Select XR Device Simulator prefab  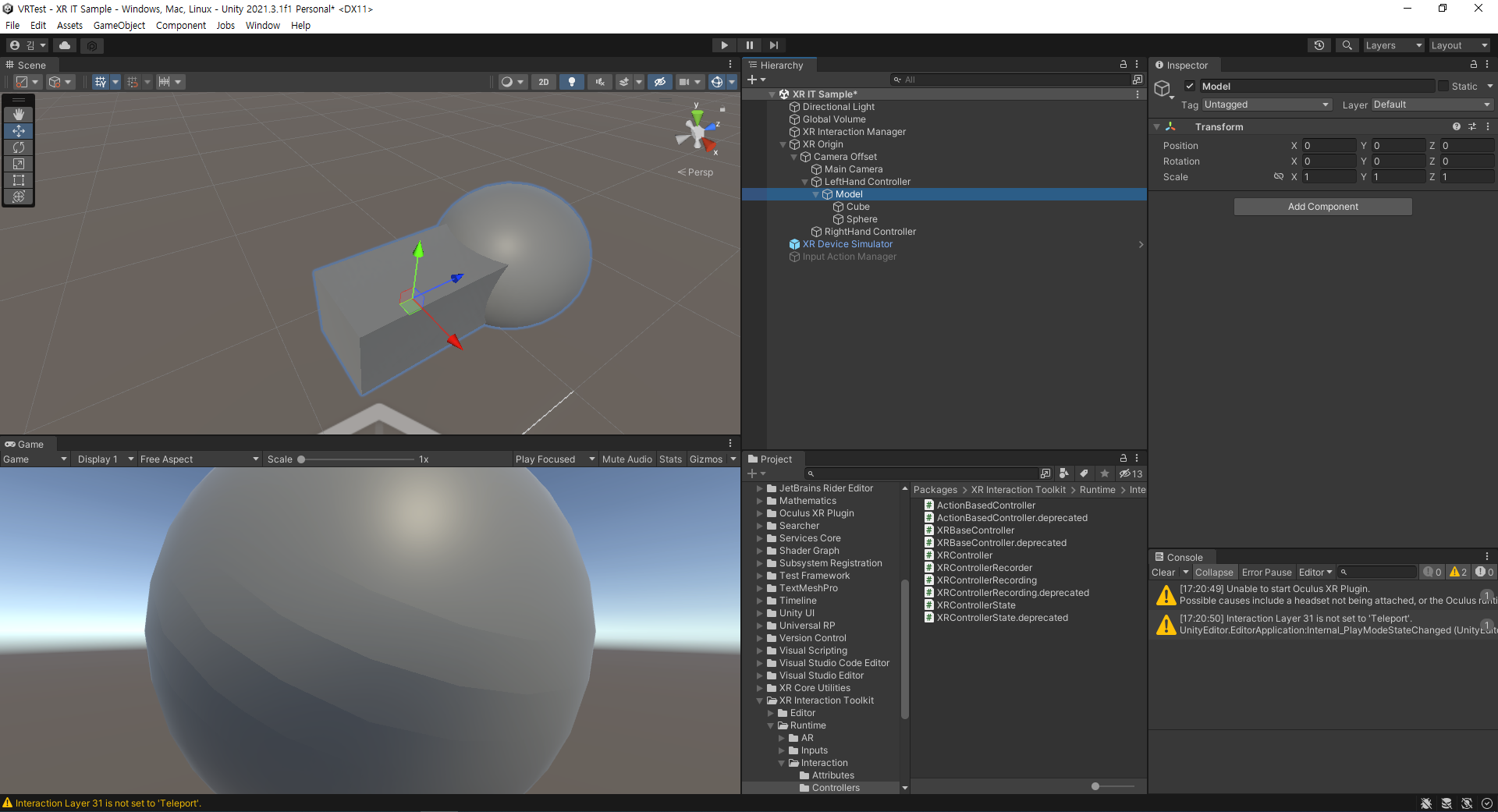[x=847, y=244]
